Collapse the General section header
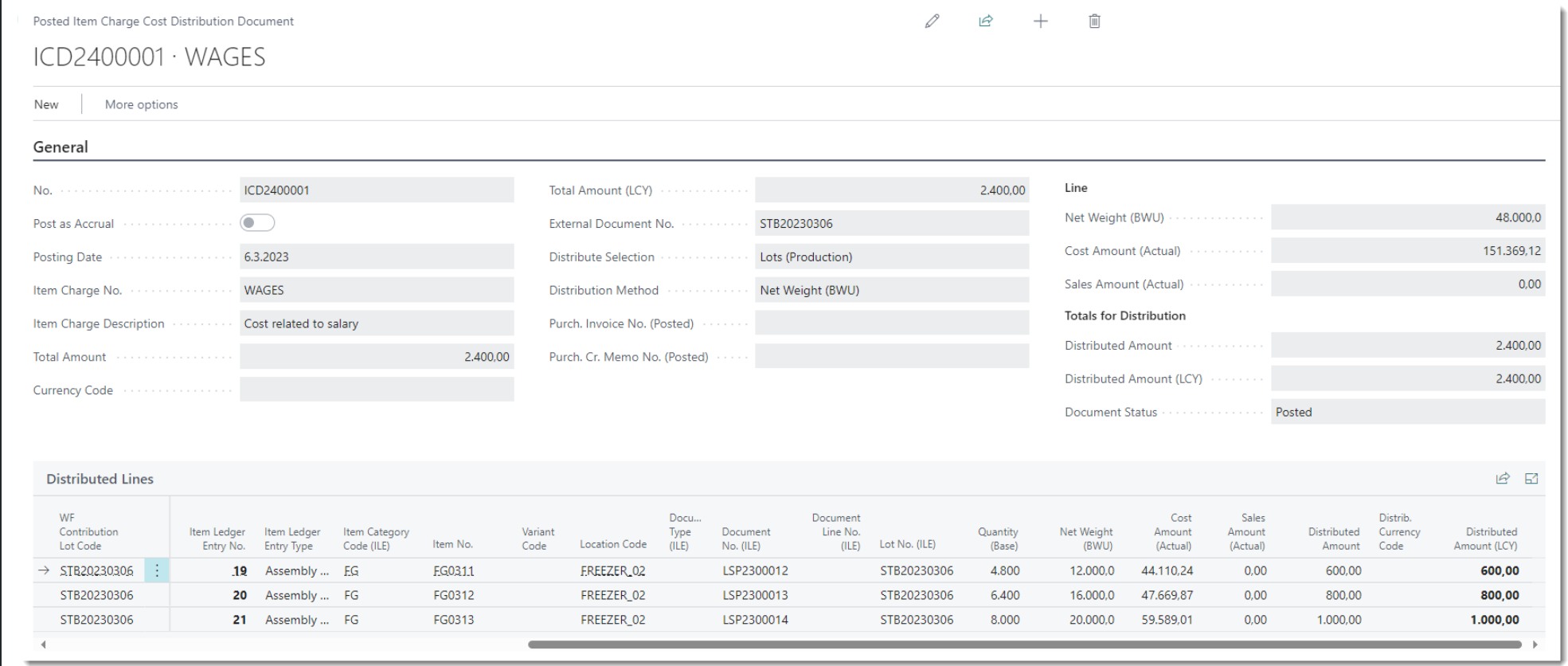 (x=61, y=147)
